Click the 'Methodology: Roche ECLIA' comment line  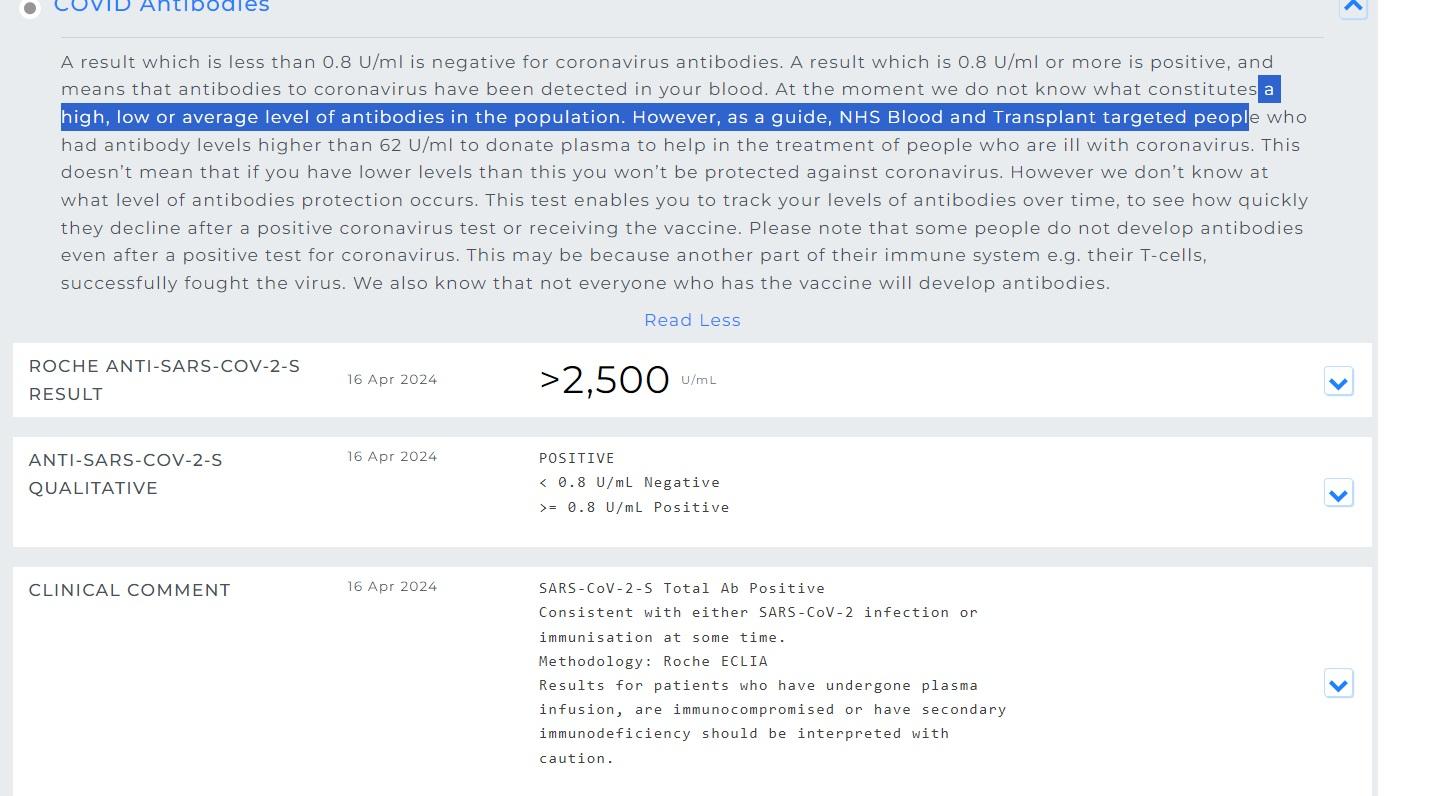pos(653,661)
